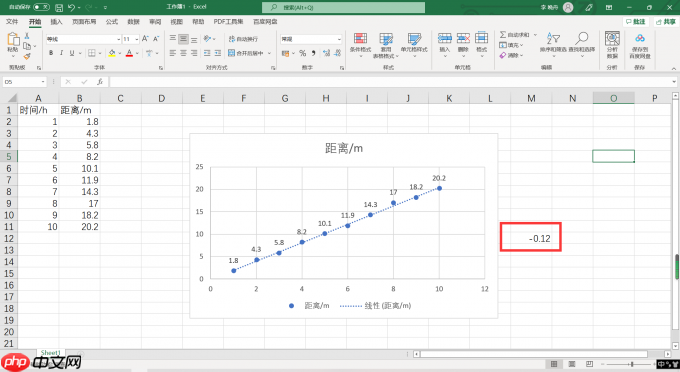Click 合并后居中 merge and center

(246, 53)
